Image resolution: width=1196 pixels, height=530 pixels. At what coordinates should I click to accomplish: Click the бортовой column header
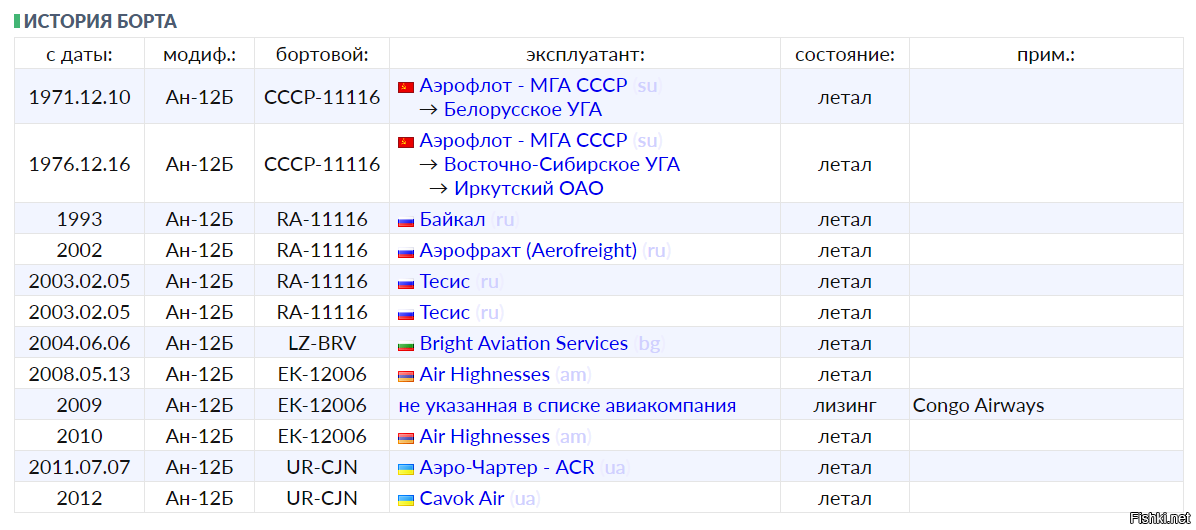(x=322, y=55)
